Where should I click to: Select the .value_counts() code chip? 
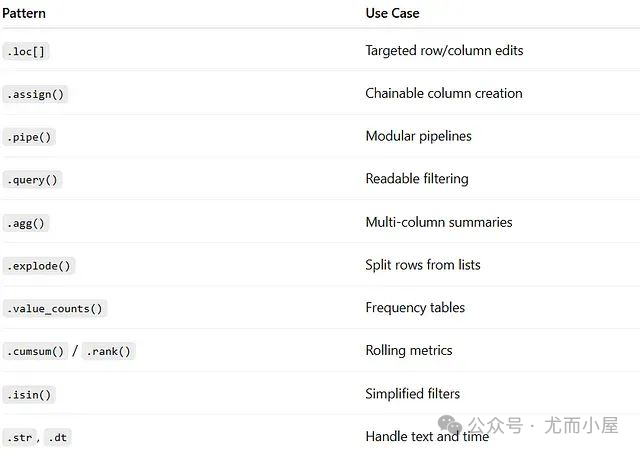[55, 309]
